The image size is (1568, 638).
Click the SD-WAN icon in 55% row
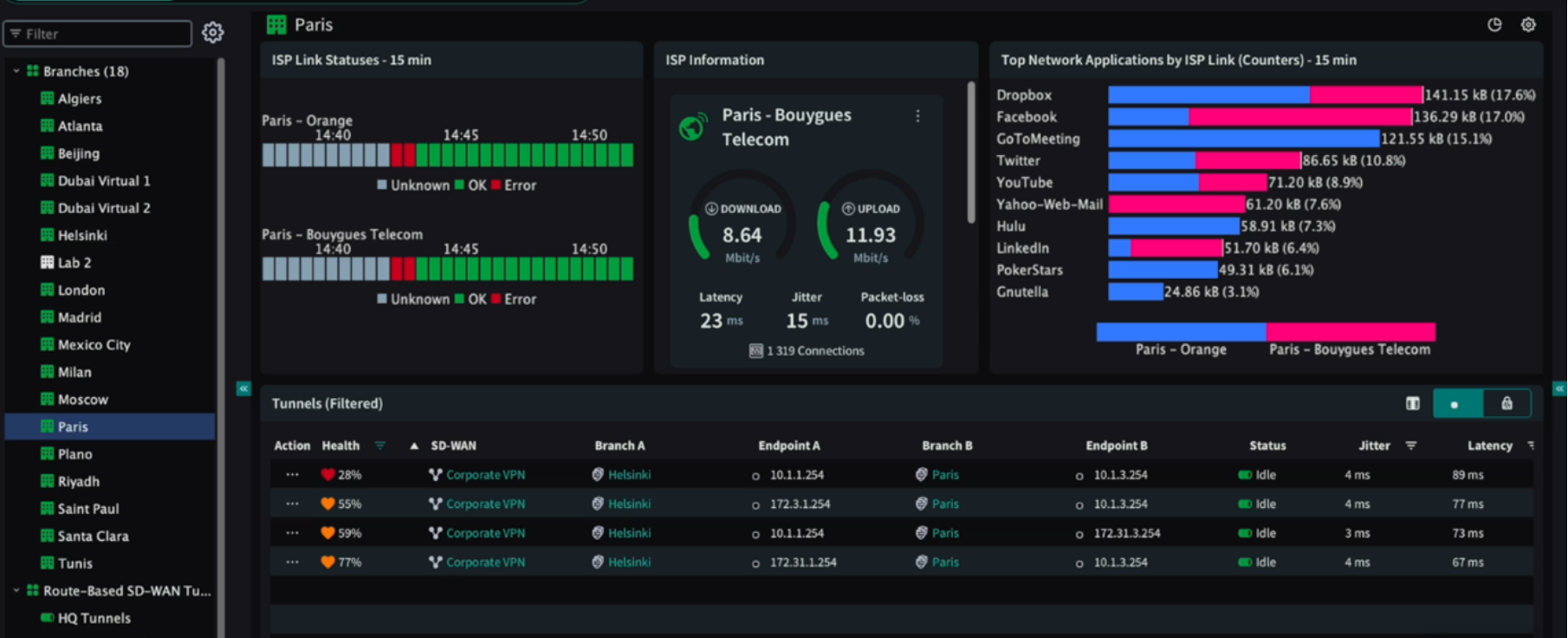[x=435, y=504]
